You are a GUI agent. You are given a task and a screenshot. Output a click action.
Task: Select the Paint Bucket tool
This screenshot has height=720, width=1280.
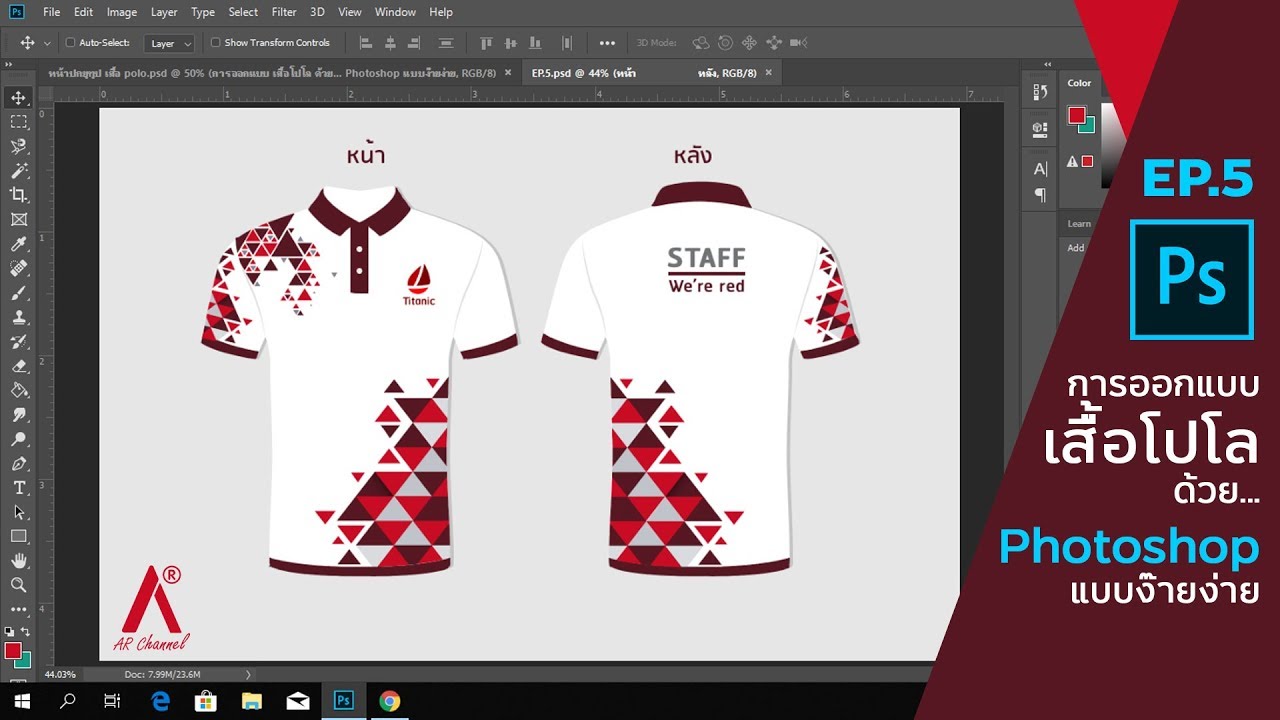click(x=19, y=390)
